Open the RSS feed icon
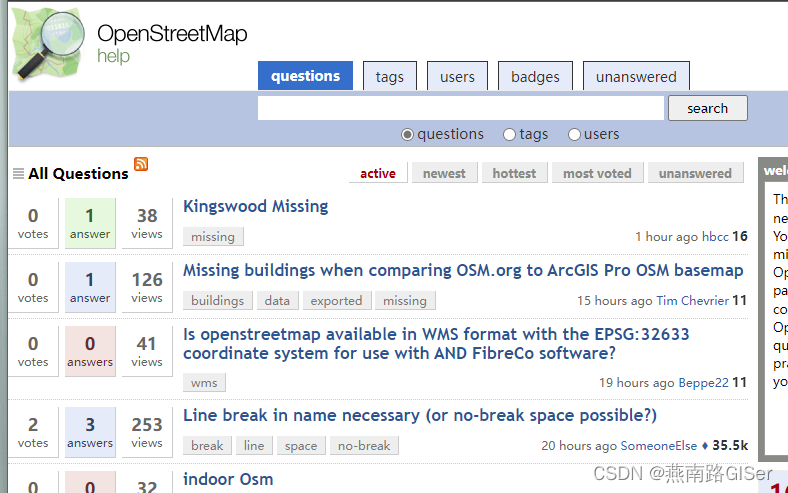The width and height of the screenshot is (788, 493). [x=141, y=164]
